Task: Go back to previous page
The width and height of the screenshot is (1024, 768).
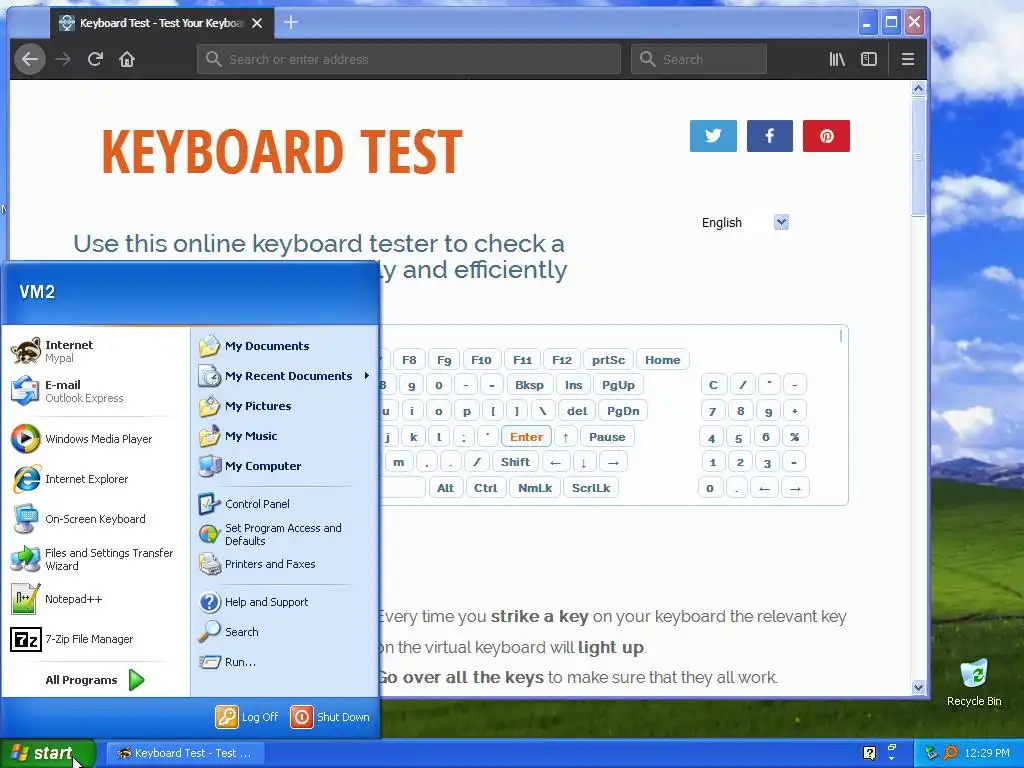Action: pyautogui.click(x=30, y=59)
